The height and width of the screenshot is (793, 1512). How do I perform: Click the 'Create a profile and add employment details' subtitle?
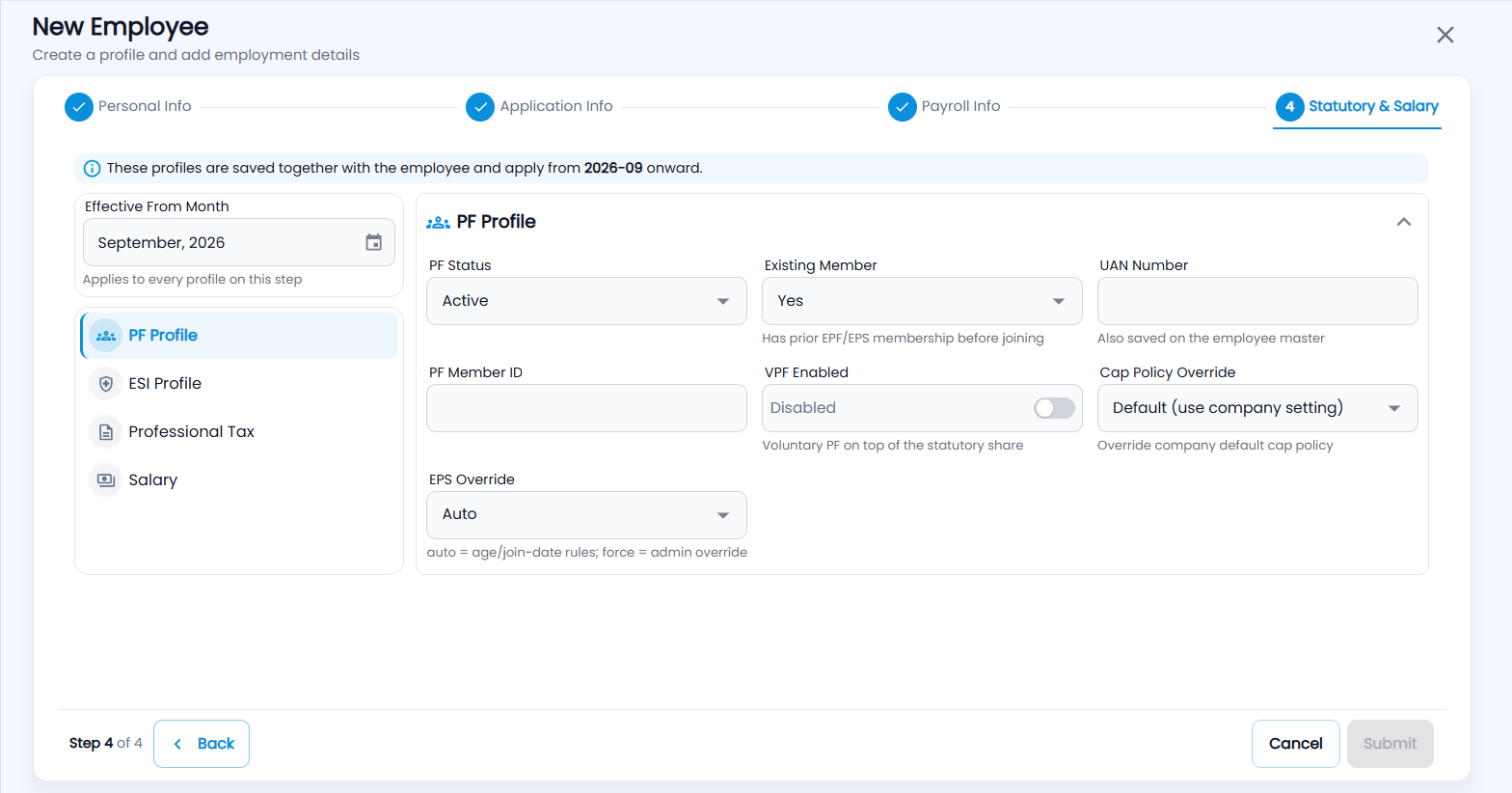coord(196,55)
